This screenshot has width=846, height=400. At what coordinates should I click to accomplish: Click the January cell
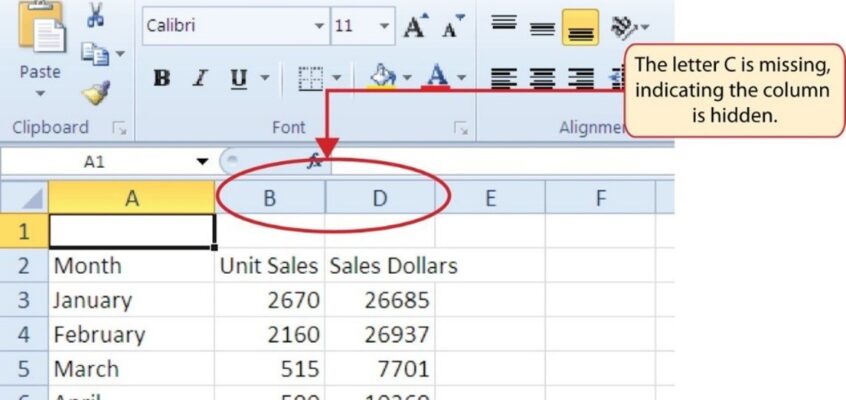pyautogui.click(x=132, y=300)
